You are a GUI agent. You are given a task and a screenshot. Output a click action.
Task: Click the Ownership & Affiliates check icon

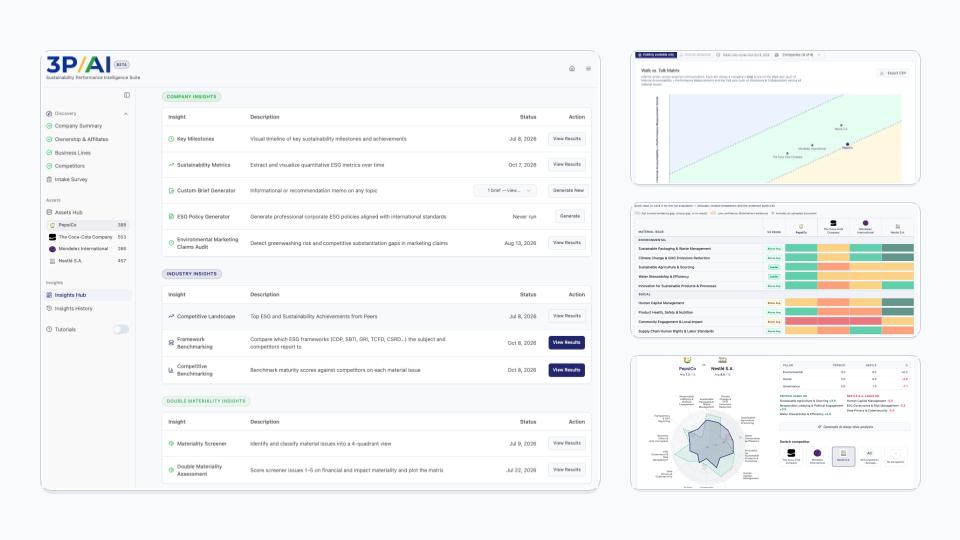[49, 139]
